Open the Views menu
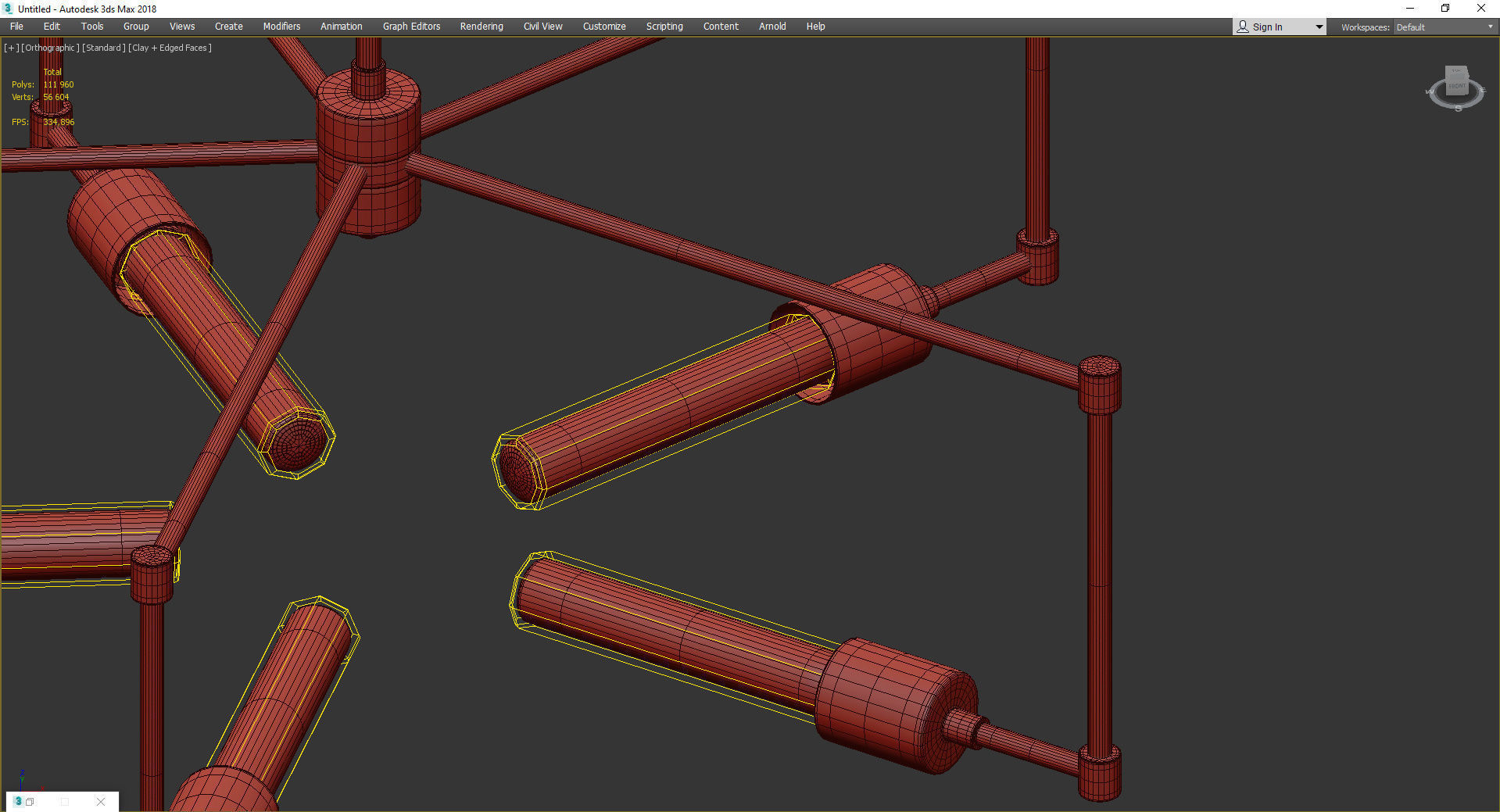Image resolution: width=1500 pixels, height=812 pixels. tap(182, 27)
